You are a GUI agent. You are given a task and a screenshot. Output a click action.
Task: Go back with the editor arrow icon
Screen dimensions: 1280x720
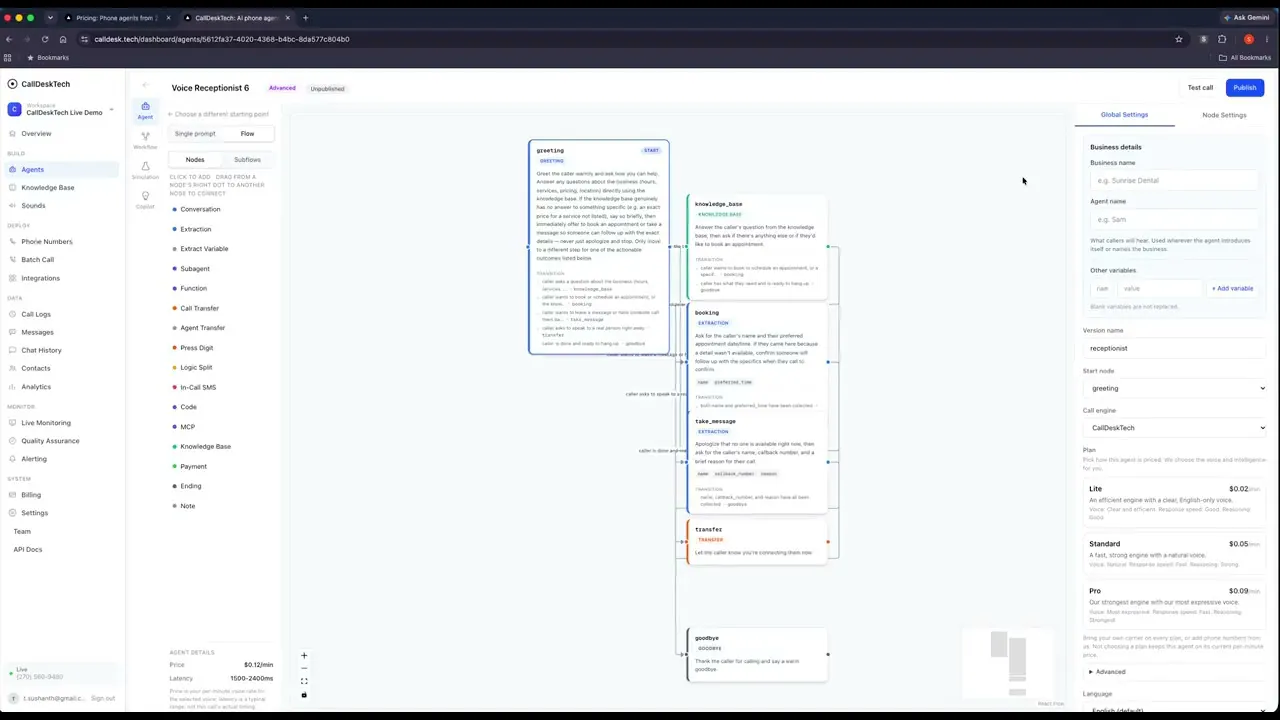point(145,86)
